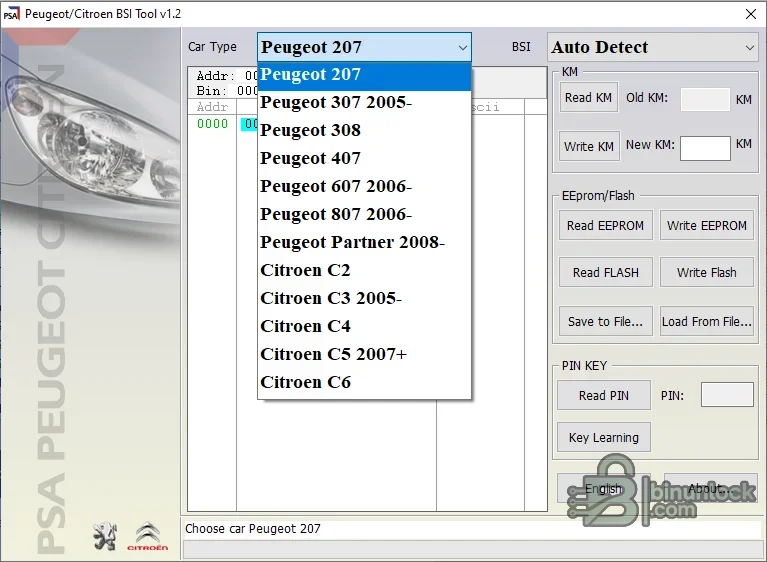This screenshot has width=767, height=562.
Task: Select Citroen C6 car type
Action: pyautogui.click(x=364, y=382)
